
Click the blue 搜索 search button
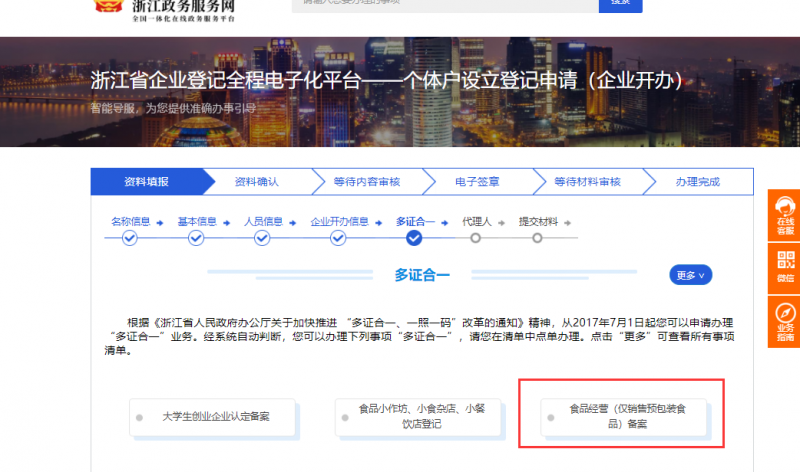(x=620, y=4)
